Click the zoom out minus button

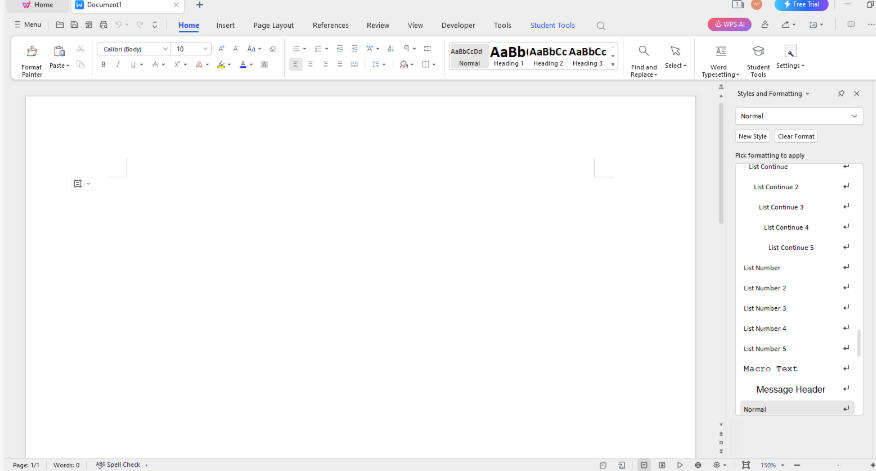pyautogui.click(x=797, y=465)
